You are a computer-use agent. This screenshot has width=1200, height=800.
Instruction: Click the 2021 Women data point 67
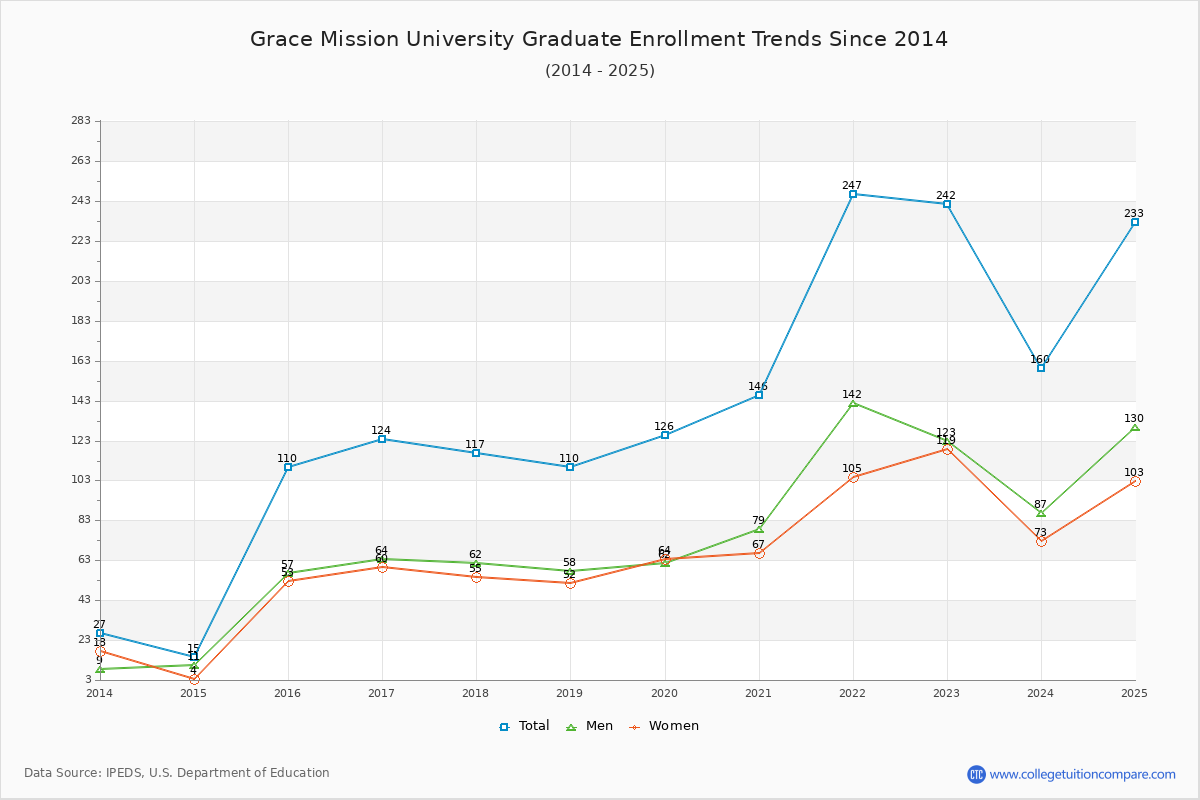tap(759, 553)
